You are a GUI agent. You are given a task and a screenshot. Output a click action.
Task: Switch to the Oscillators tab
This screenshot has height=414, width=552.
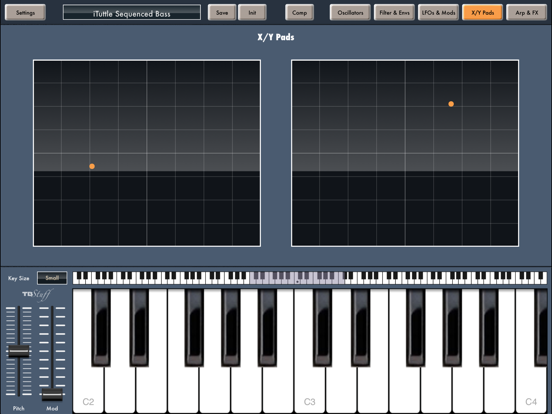point(350,13)
